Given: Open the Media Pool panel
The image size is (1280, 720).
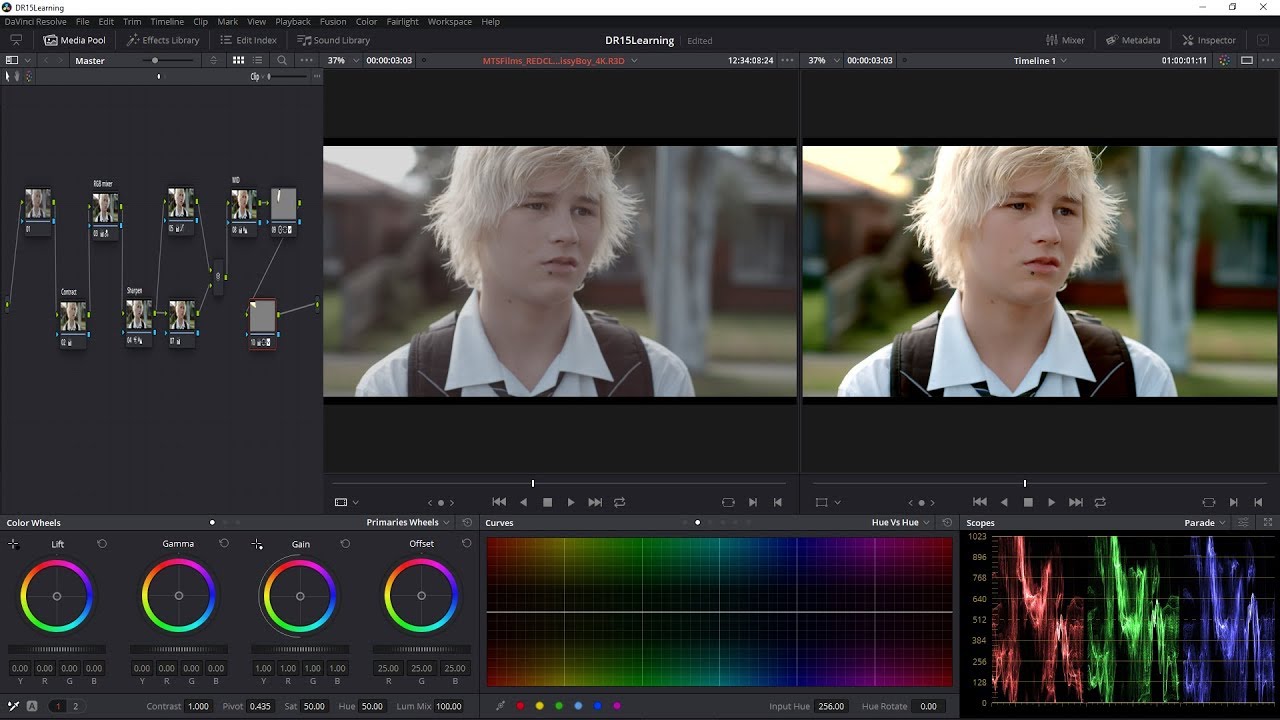Looking at the screenshot, I should [75, 40].
